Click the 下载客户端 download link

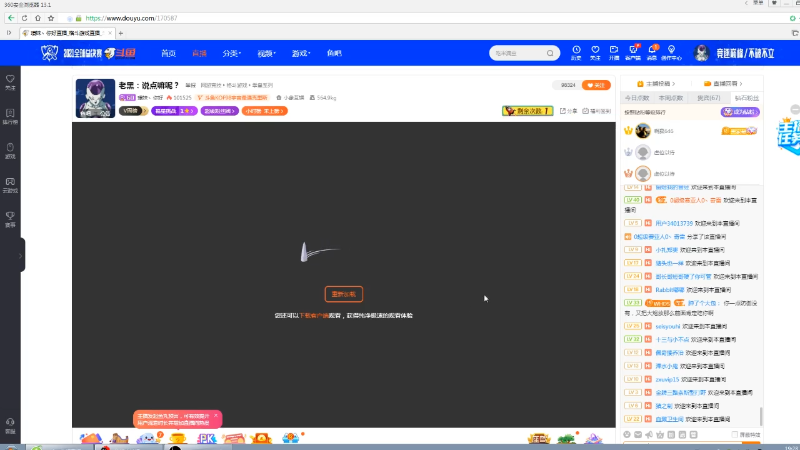(314, 316)
